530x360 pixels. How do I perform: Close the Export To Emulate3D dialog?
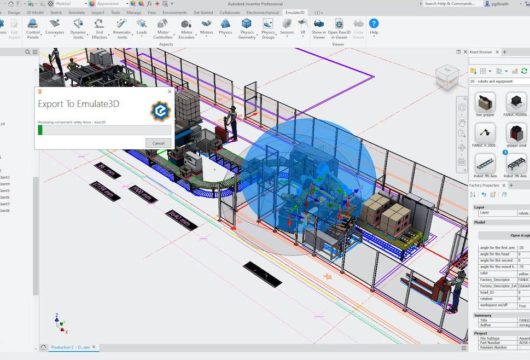[170, 91]
